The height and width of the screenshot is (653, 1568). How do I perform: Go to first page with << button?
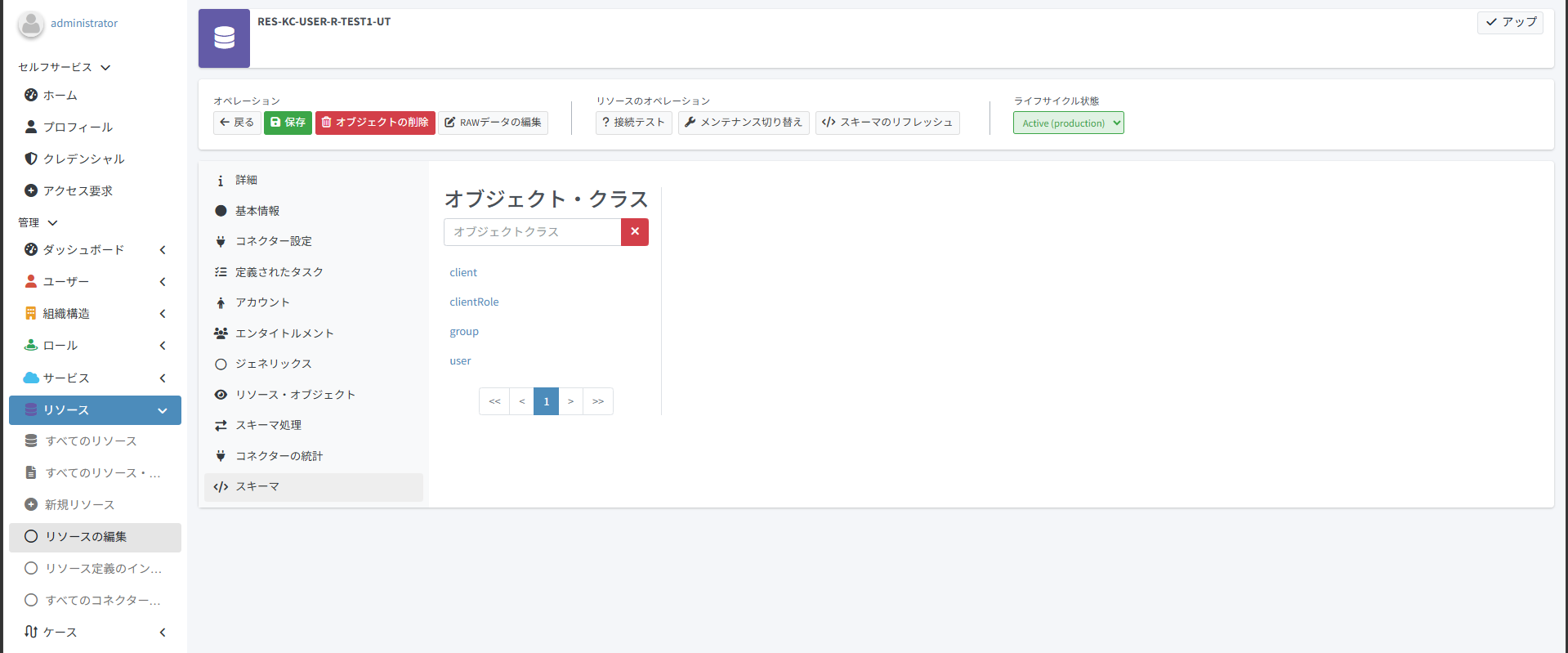coord(494,401)
